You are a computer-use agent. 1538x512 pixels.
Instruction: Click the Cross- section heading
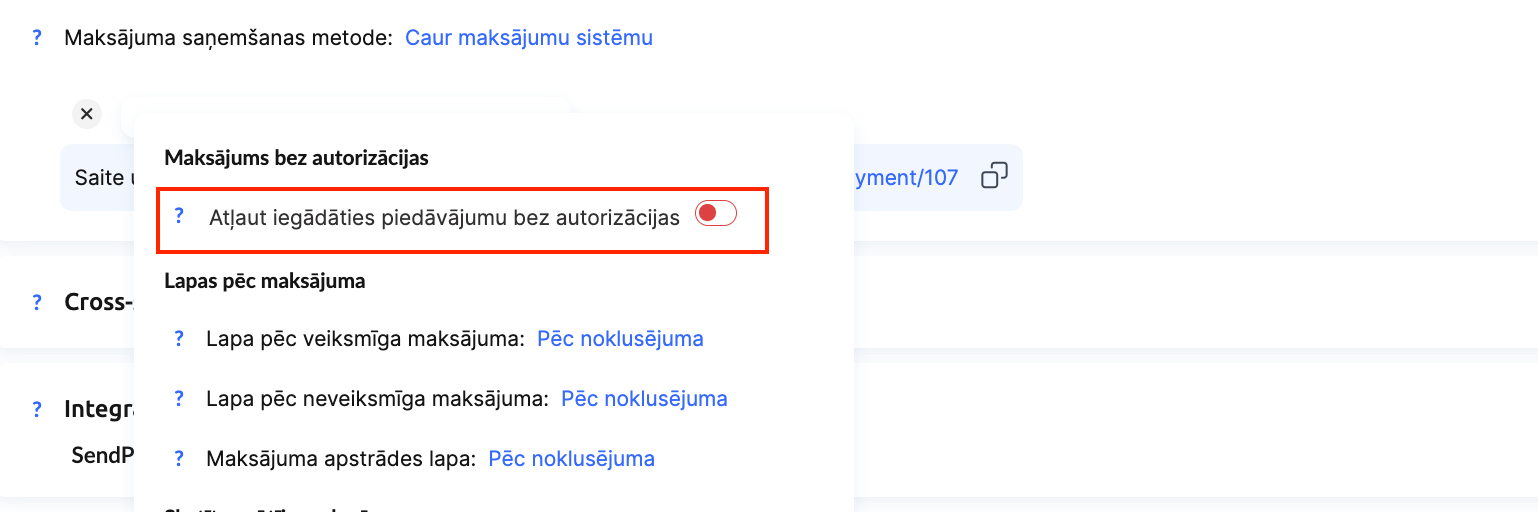[x=98, y=302]
